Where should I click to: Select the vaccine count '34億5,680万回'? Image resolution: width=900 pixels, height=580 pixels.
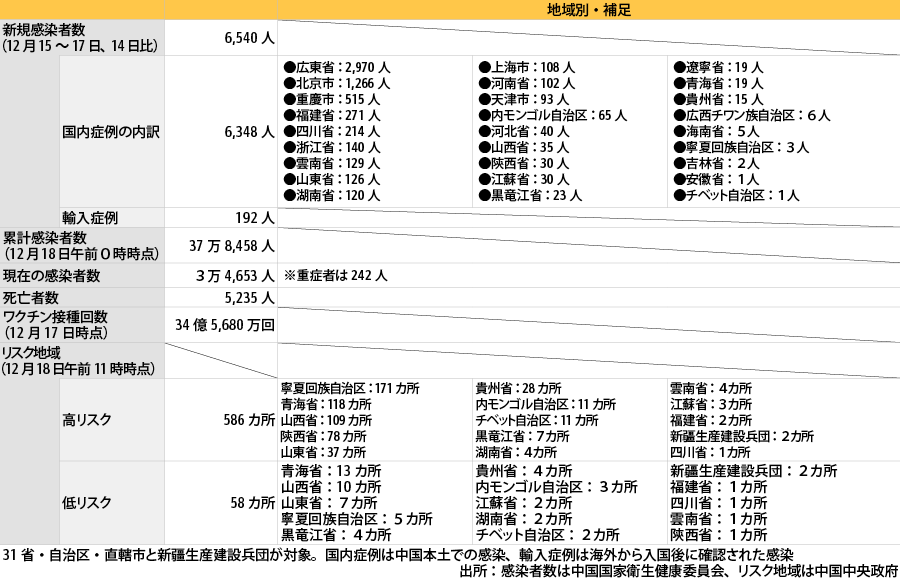click(x=225, y=325)
